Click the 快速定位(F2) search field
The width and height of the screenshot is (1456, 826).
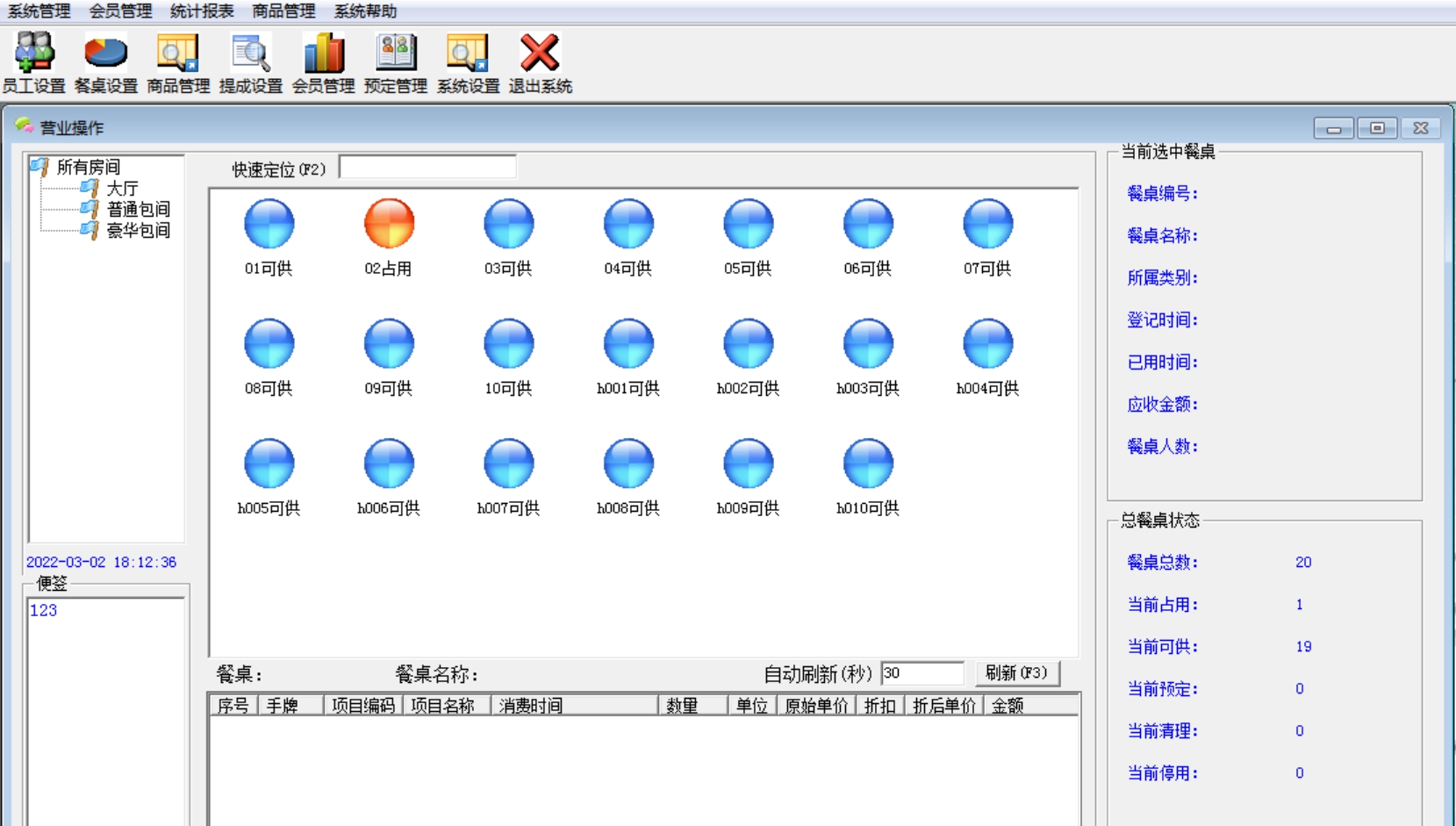[427, 167]
